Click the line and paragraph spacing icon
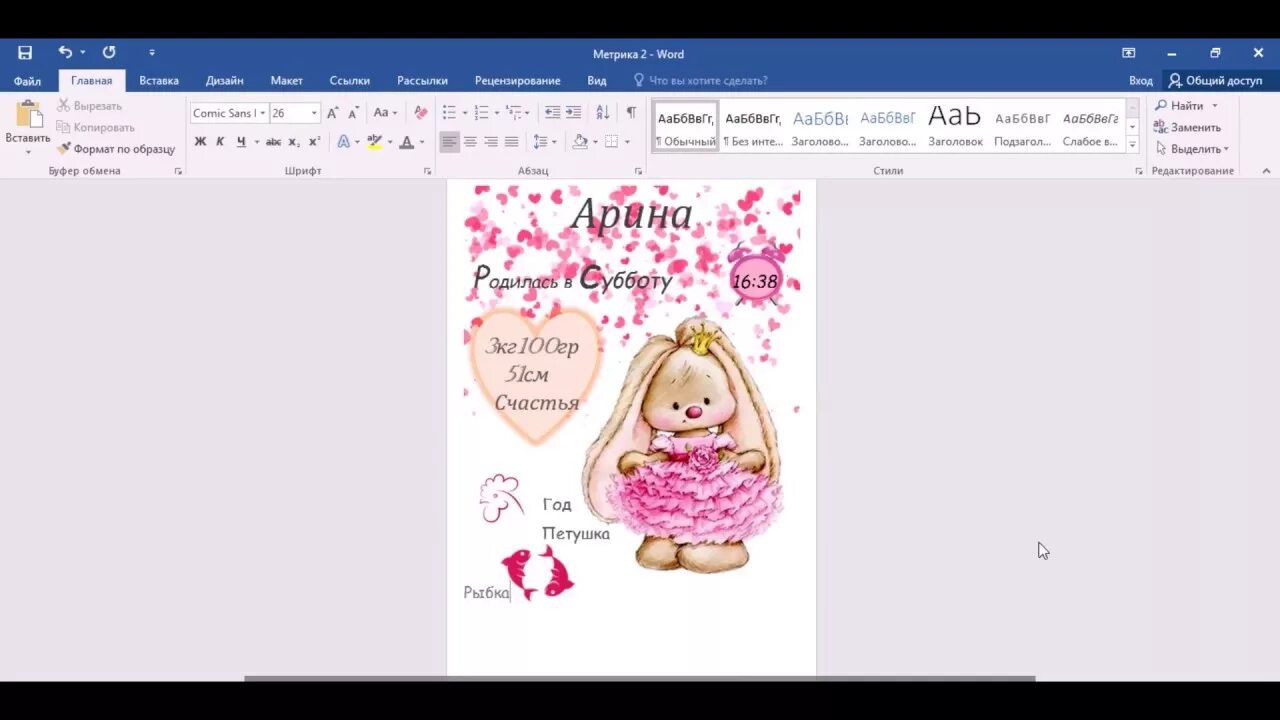 click(x=540, y=142)
